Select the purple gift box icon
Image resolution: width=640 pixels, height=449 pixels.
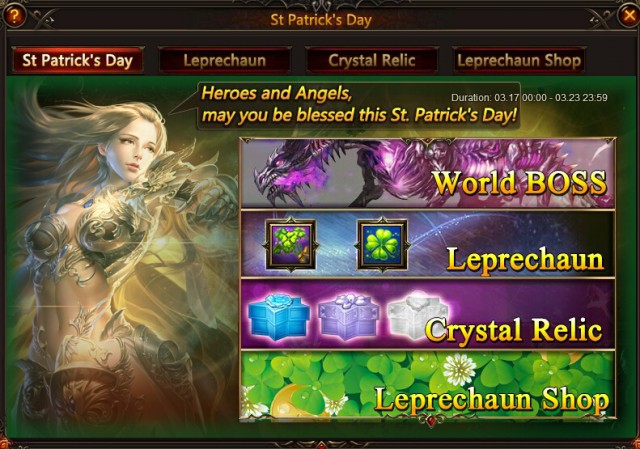tap(348, 316)
